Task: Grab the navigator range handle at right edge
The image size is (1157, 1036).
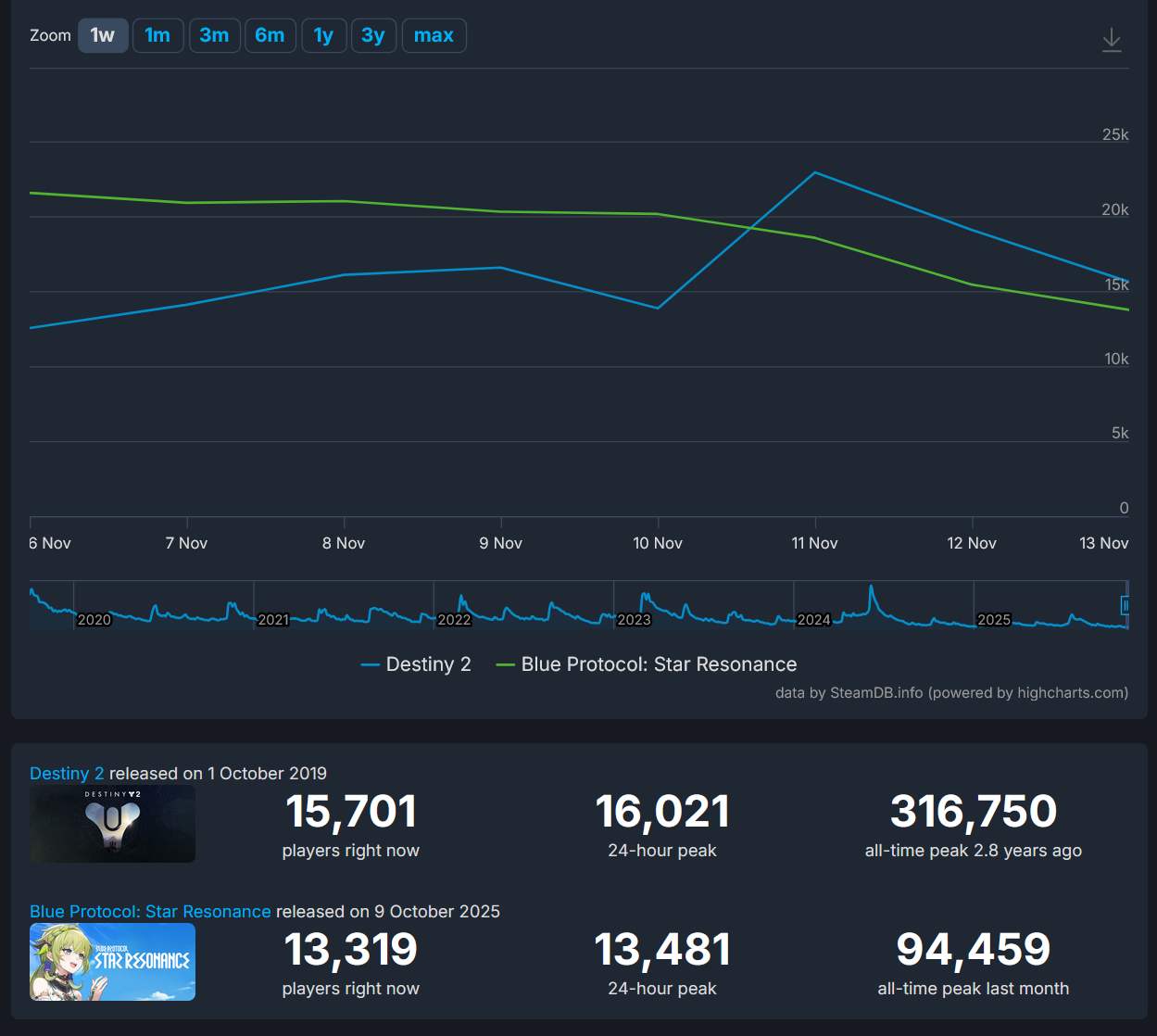Action: 1126,605
